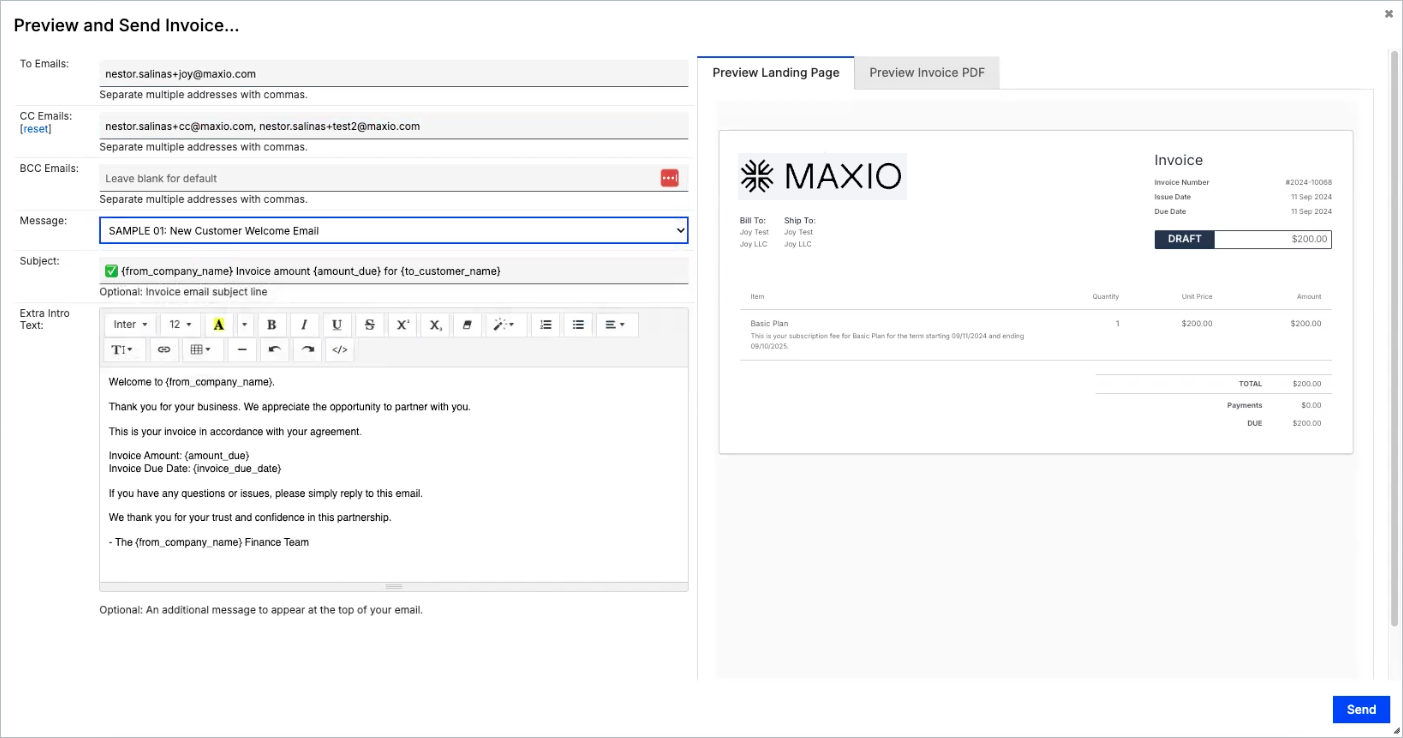The height and width of the screenshot is (738, 1403).
Task: Click the reset link under CC Emails
Action: pyautogui.click(x=36, y=129)
